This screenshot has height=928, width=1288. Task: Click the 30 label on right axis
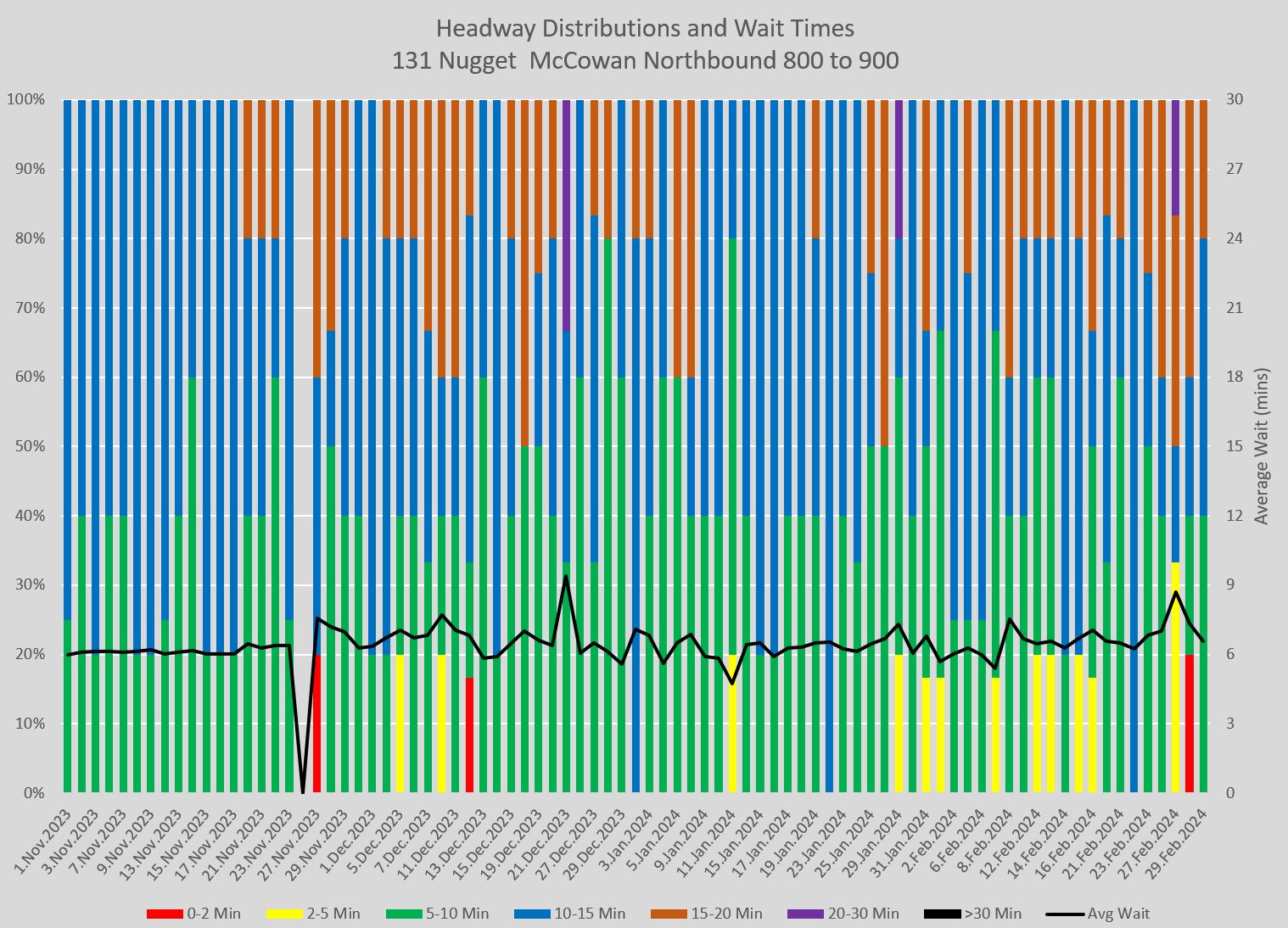(1235, 99)
